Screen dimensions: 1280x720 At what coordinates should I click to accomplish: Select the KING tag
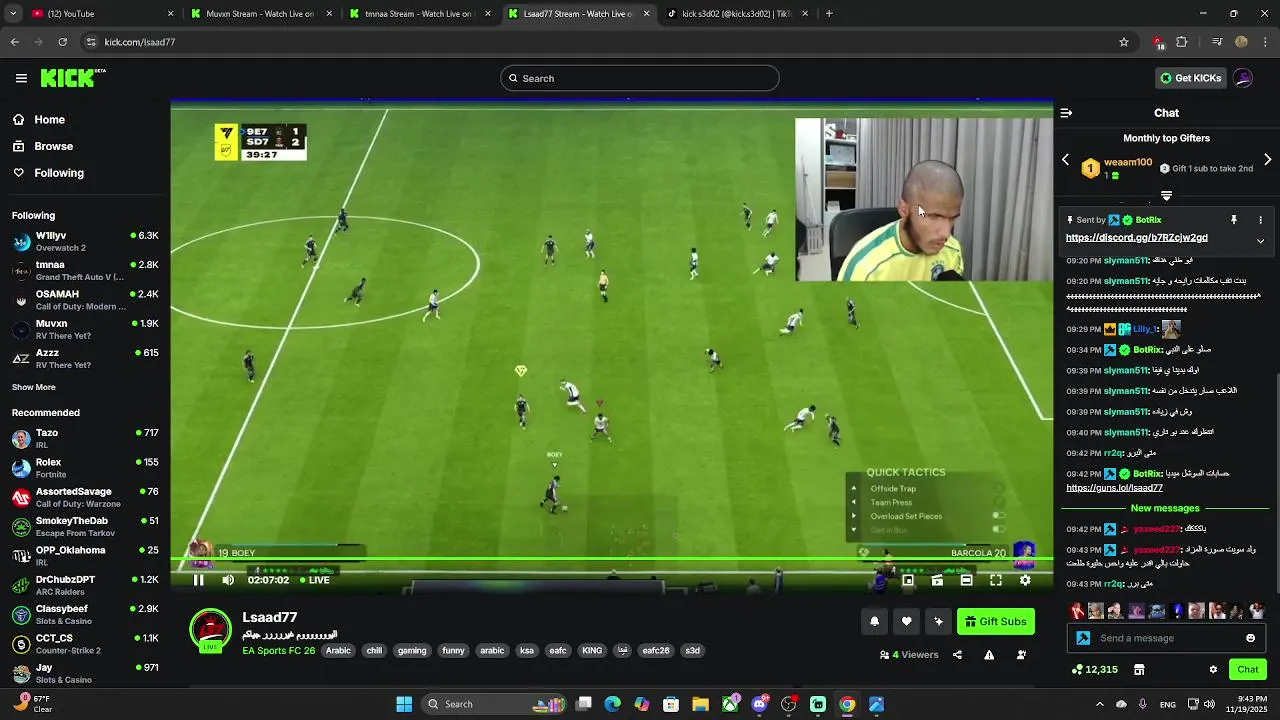point(592,651)
